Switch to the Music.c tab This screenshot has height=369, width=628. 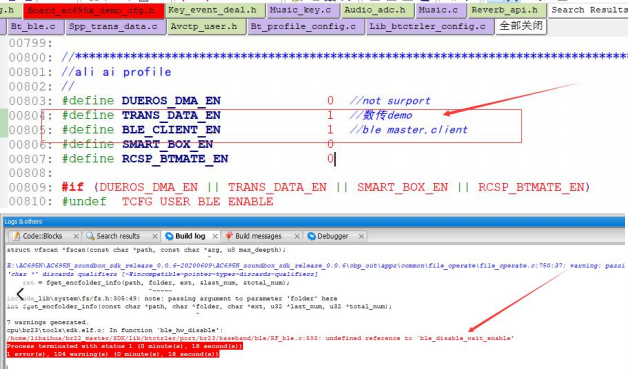click(x=441, y=10)
